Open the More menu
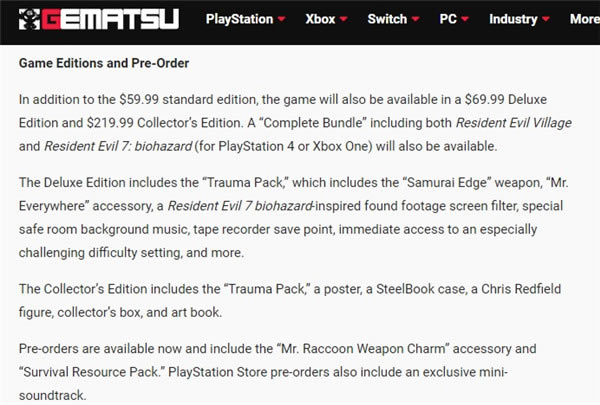Viewport: 600px width, 405px height. (584, 20)
